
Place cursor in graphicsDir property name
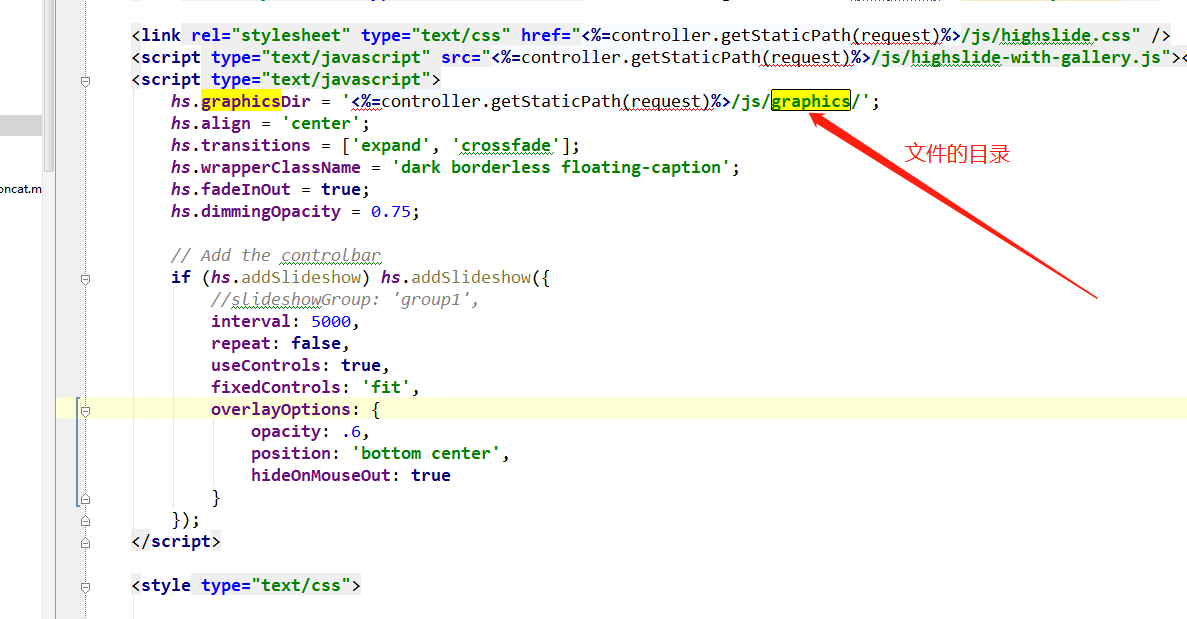[x=256, y=101]
